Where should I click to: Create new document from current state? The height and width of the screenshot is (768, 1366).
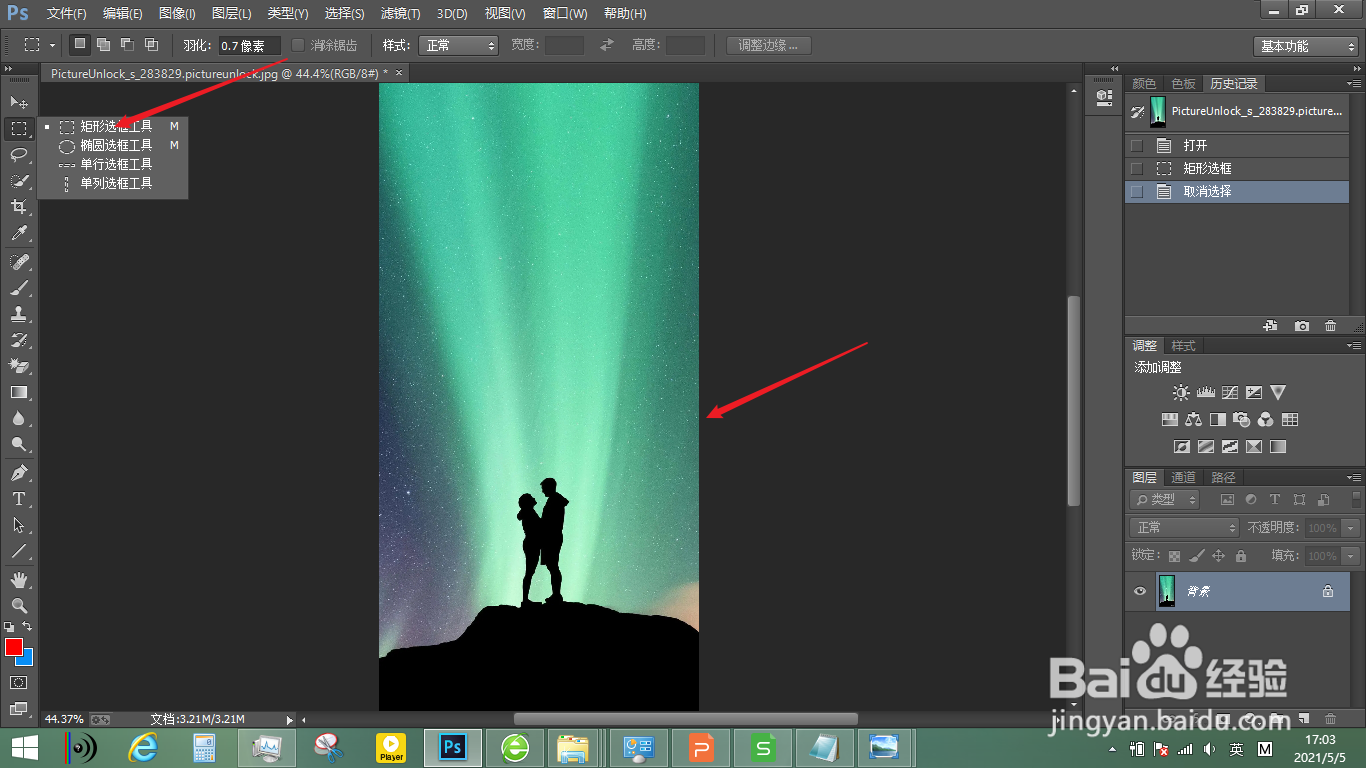coord(1271,326)
